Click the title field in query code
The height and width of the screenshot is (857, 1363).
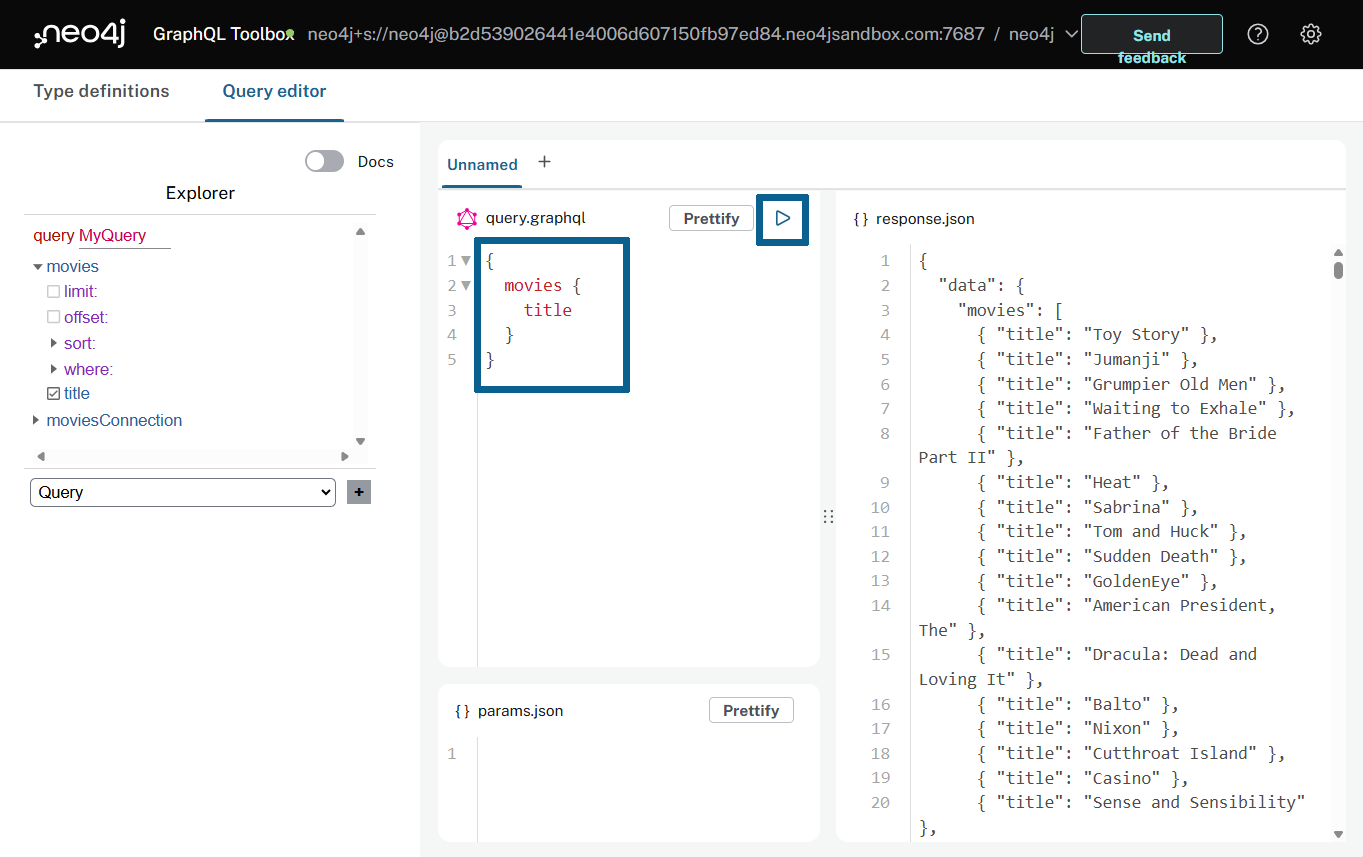[548, 310]
